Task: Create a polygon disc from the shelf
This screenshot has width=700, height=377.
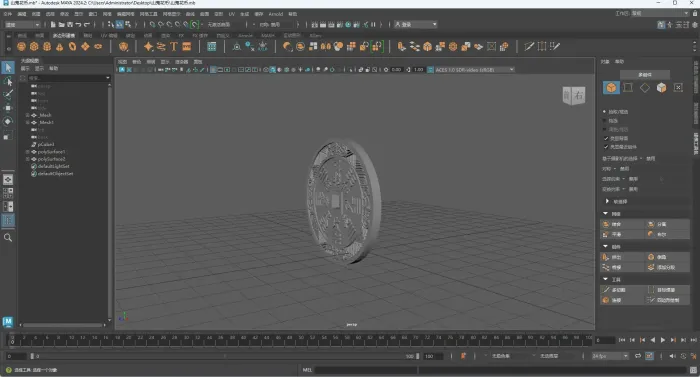Action: click(98, 46)
